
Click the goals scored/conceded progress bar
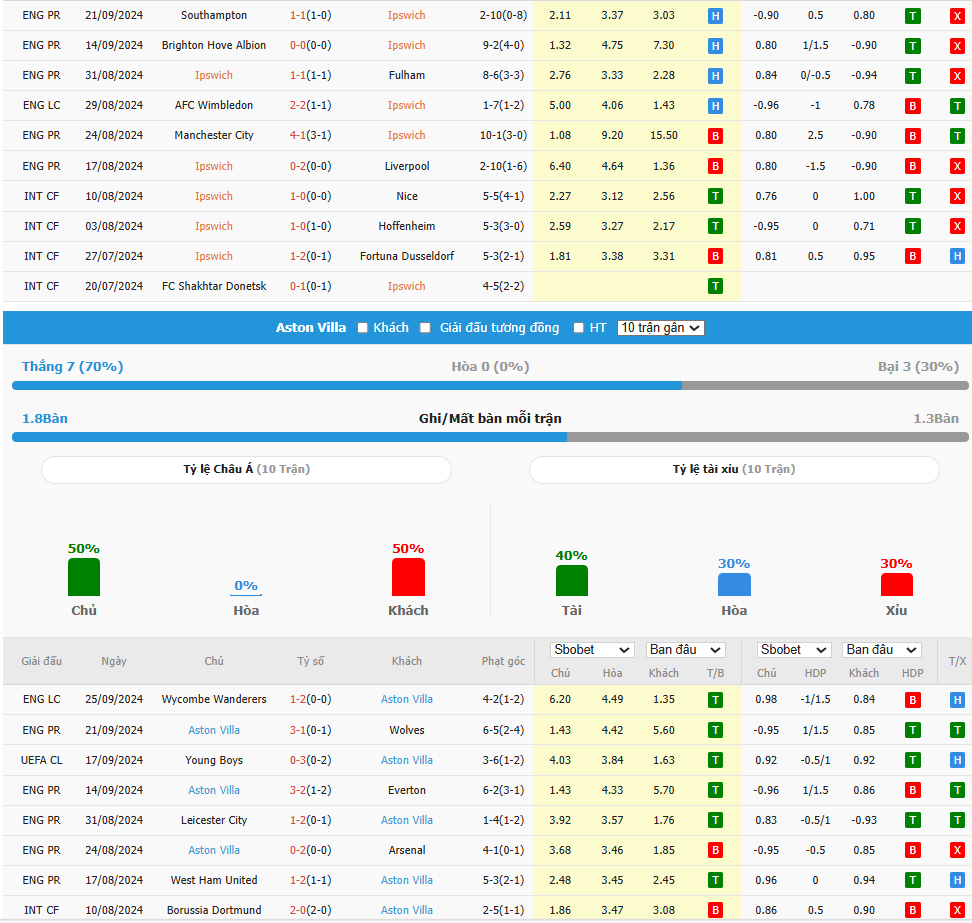pos(490,437)
